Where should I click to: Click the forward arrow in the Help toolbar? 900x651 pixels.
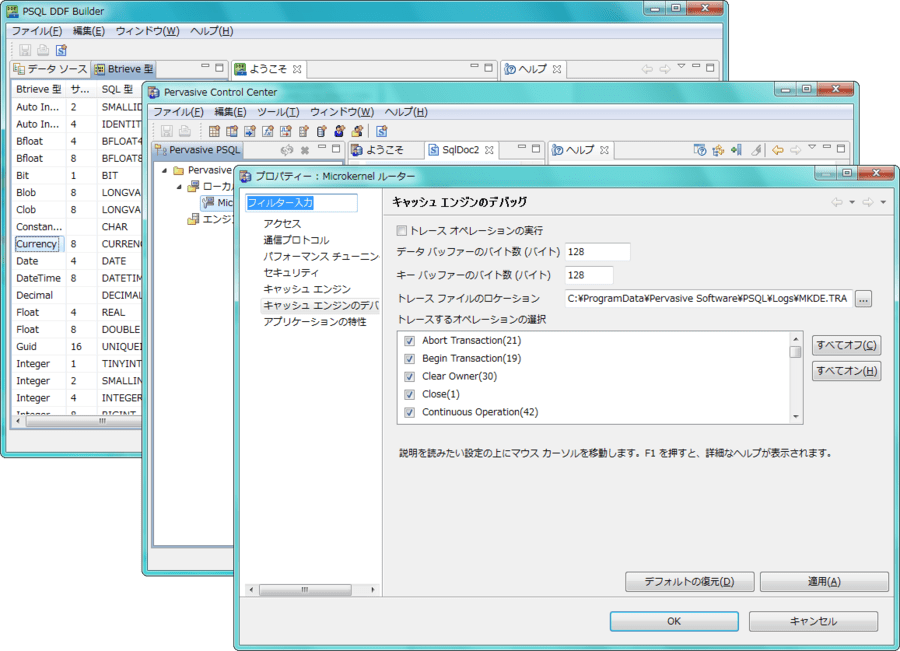pos(795,150)
